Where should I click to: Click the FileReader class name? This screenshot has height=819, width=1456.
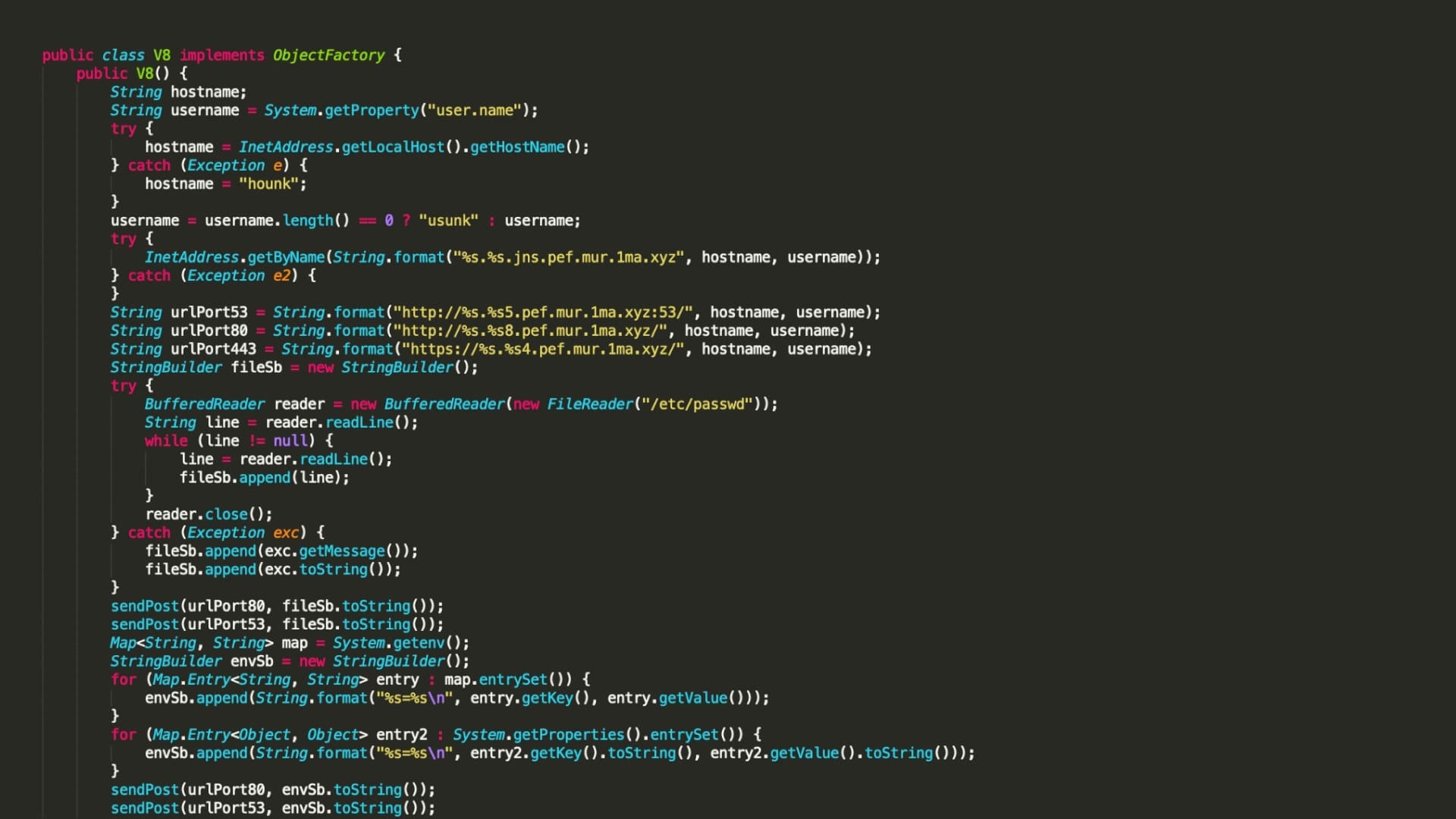click(x=589, y=404)
